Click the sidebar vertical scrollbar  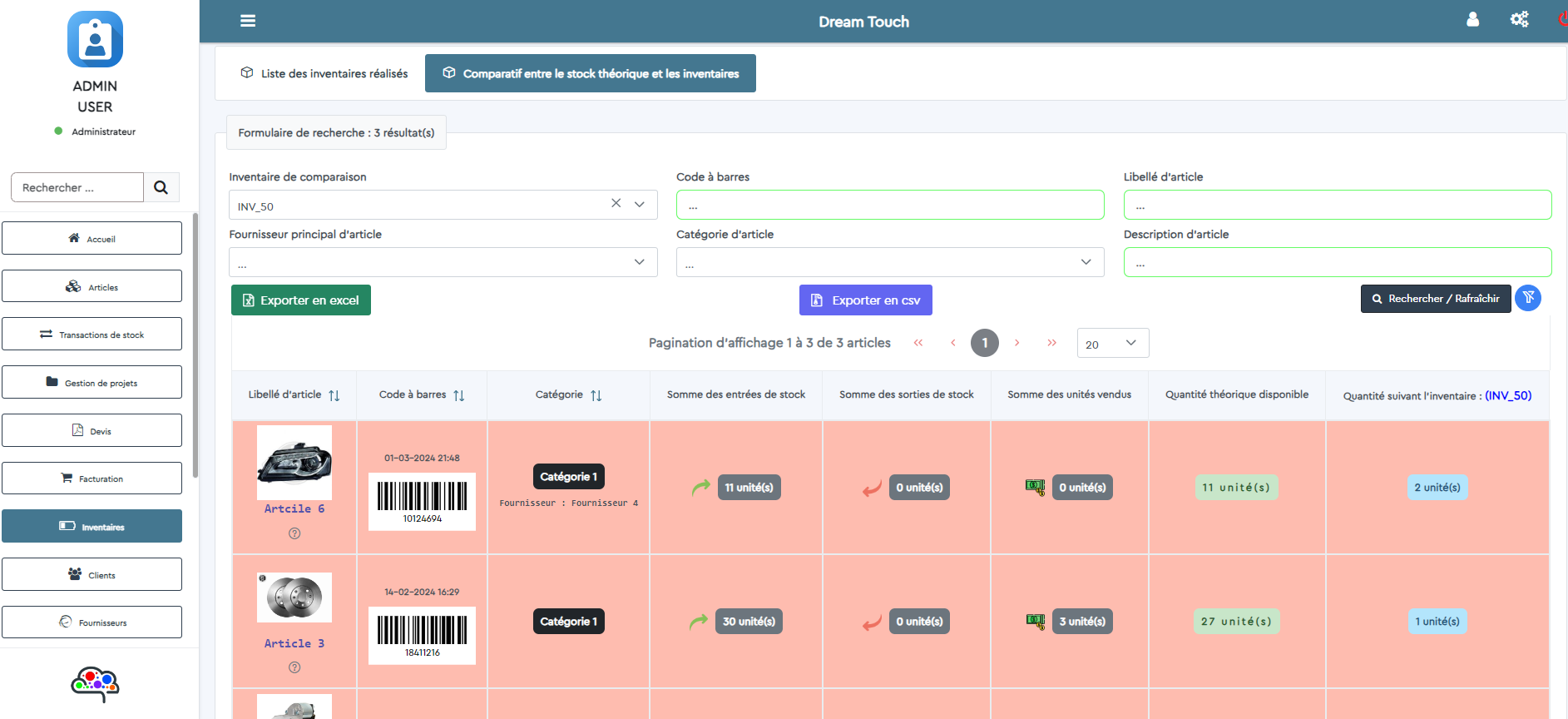(195, 345)
